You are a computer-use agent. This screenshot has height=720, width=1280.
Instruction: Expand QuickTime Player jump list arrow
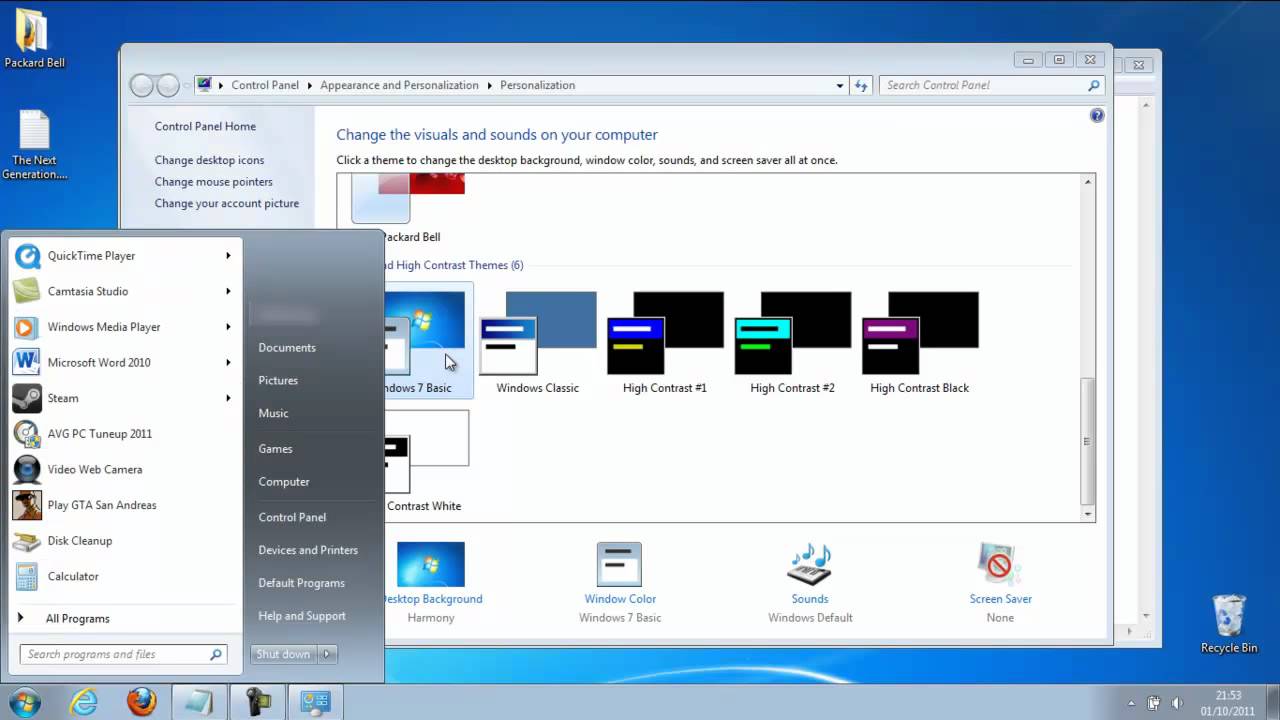228,256
